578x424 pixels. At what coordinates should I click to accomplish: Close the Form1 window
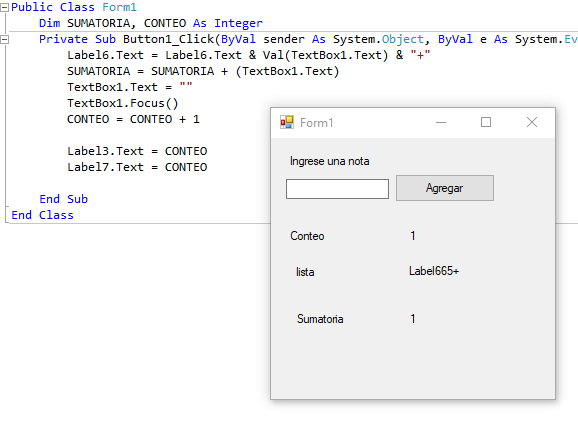coord(532,122)
